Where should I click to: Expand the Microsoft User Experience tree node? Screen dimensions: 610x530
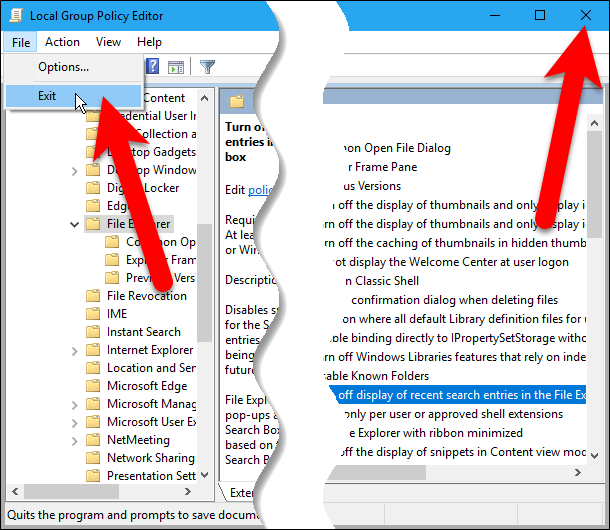pos(74,423)
